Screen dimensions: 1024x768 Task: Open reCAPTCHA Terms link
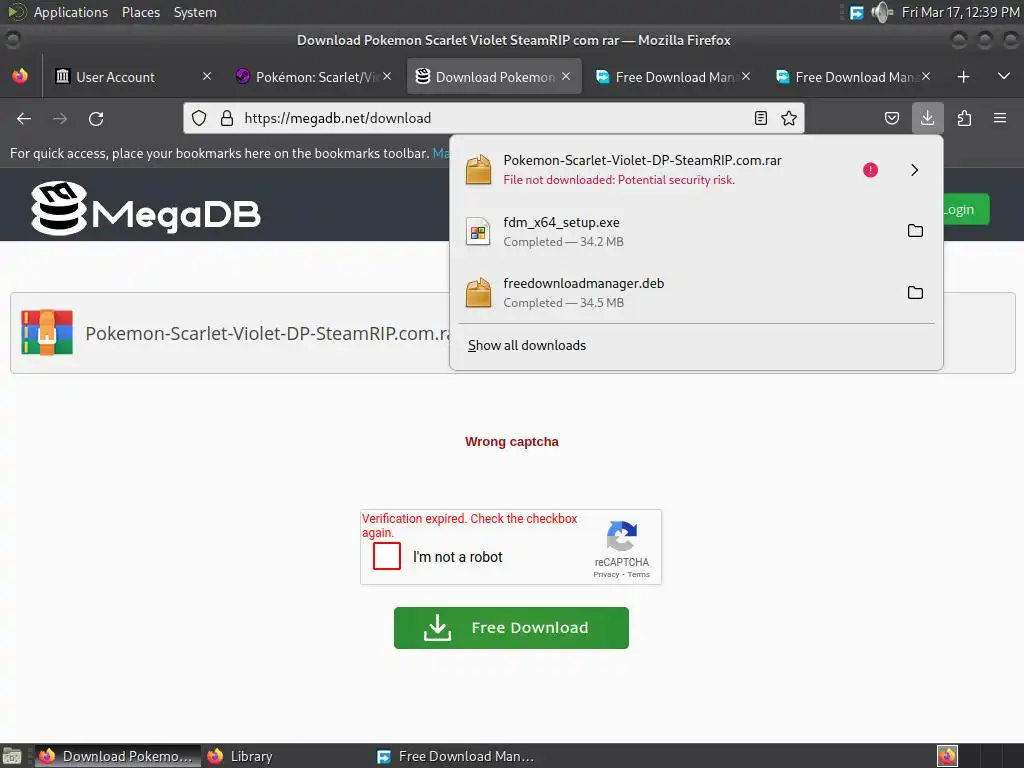click(x=639, y=575)
